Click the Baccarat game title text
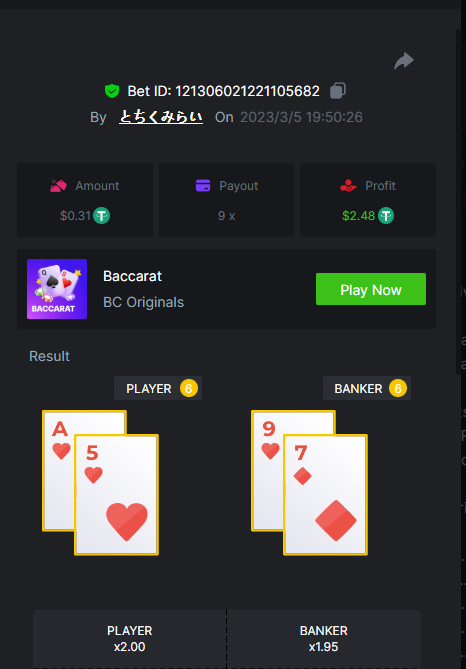466x669 pixels. (x=132, y=276)
